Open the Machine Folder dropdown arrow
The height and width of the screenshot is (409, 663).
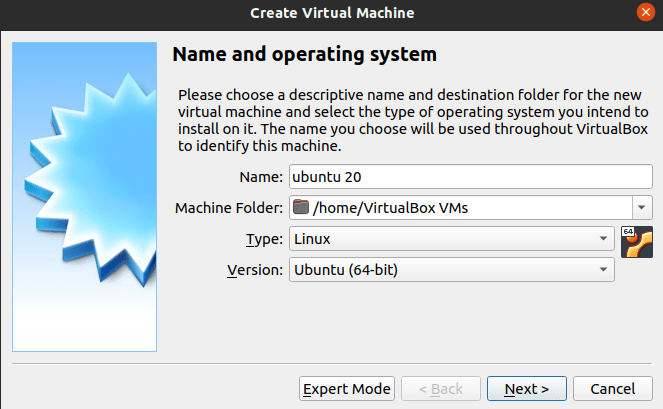[x=642, y=208]
